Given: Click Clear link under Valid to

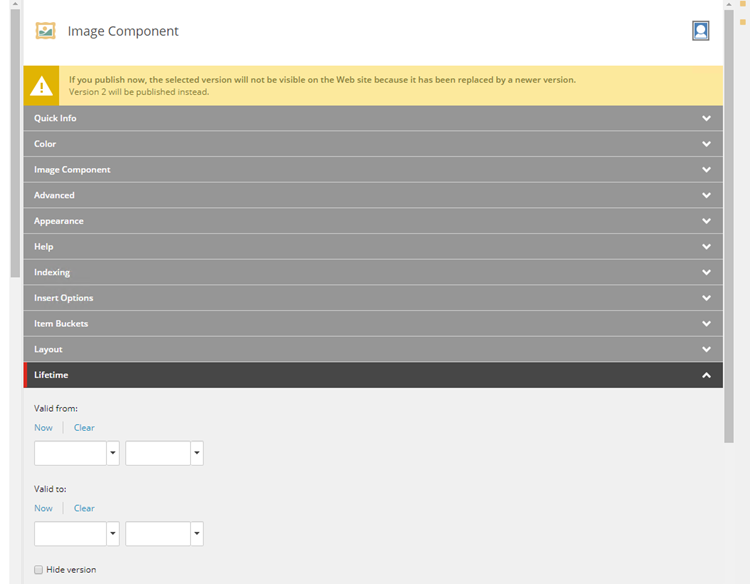Looking at the screenshot, I should point(84,508).
